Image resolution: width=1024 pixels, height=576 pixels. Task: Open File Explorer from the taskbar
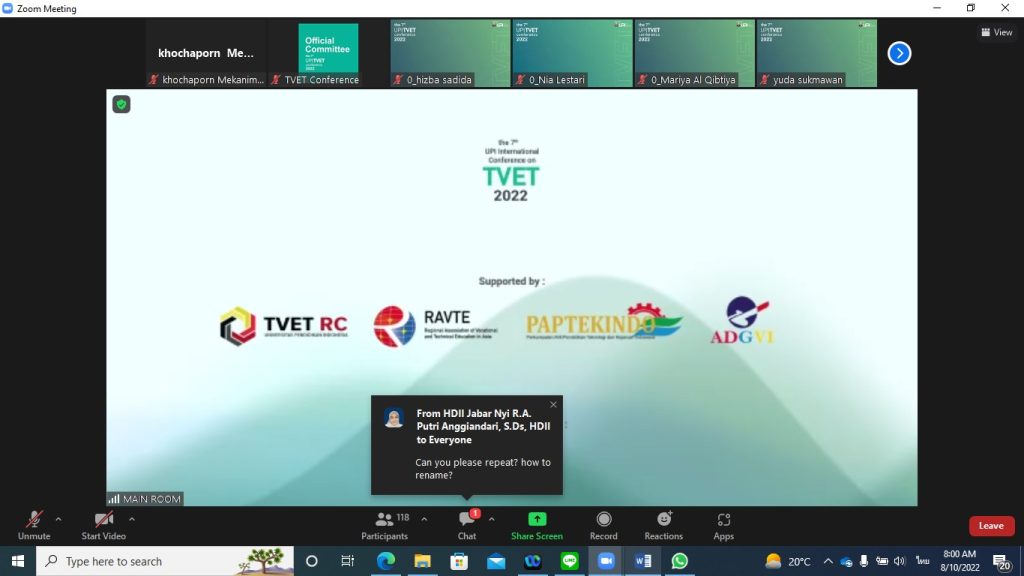coord(423,561)
